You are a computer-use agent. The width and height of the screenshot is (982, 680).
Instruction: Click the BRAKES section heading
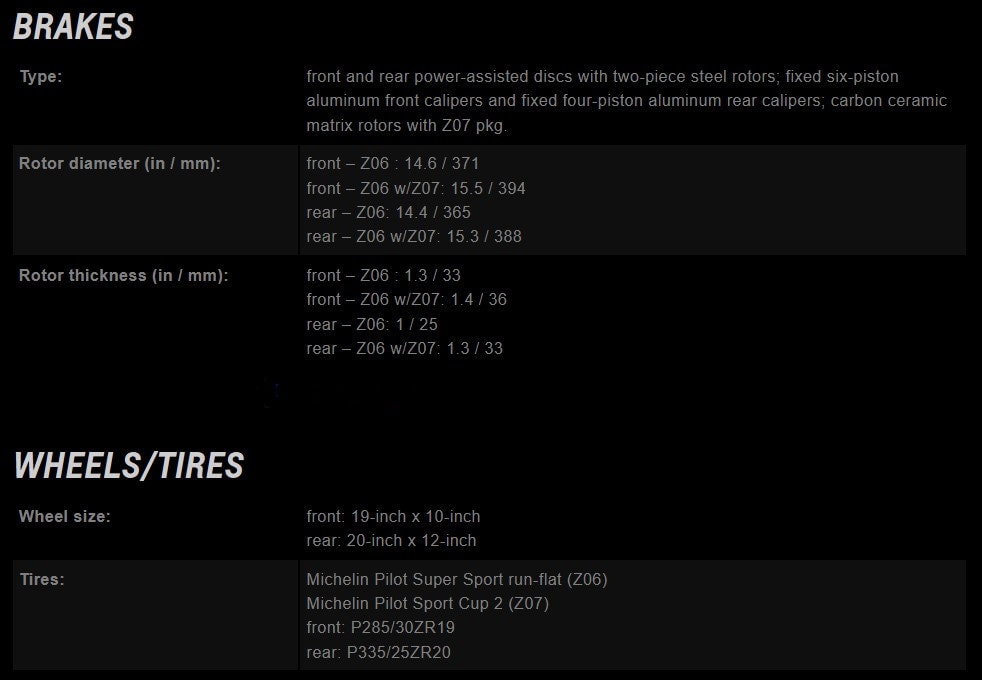(73, 27)
